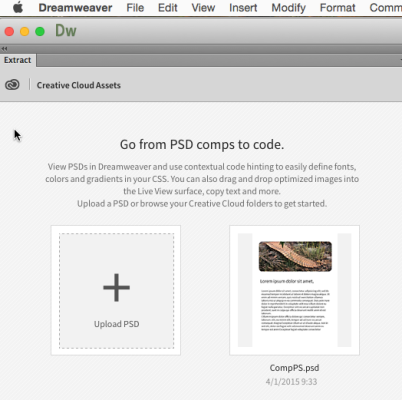This screenshot has height=400, width=402.
Task: Open the File menu
Action: point(135,8)
